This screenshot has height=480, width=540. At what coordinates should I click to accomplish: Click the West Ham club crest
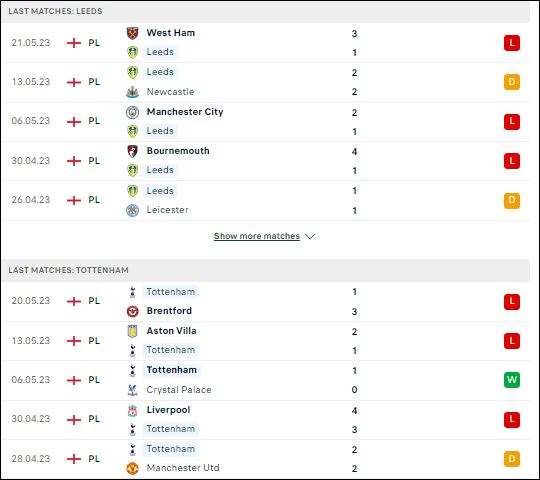tap(133, 33)
